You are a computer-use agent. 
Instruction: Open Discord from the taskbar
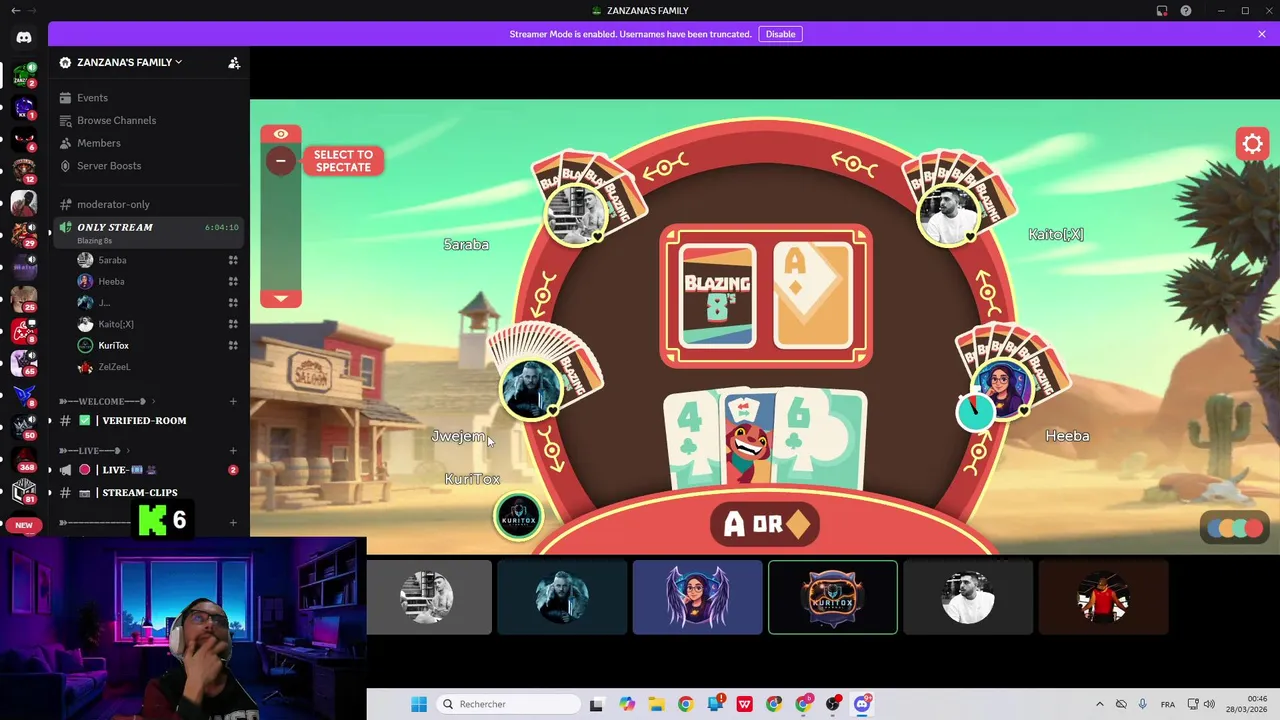862,704
